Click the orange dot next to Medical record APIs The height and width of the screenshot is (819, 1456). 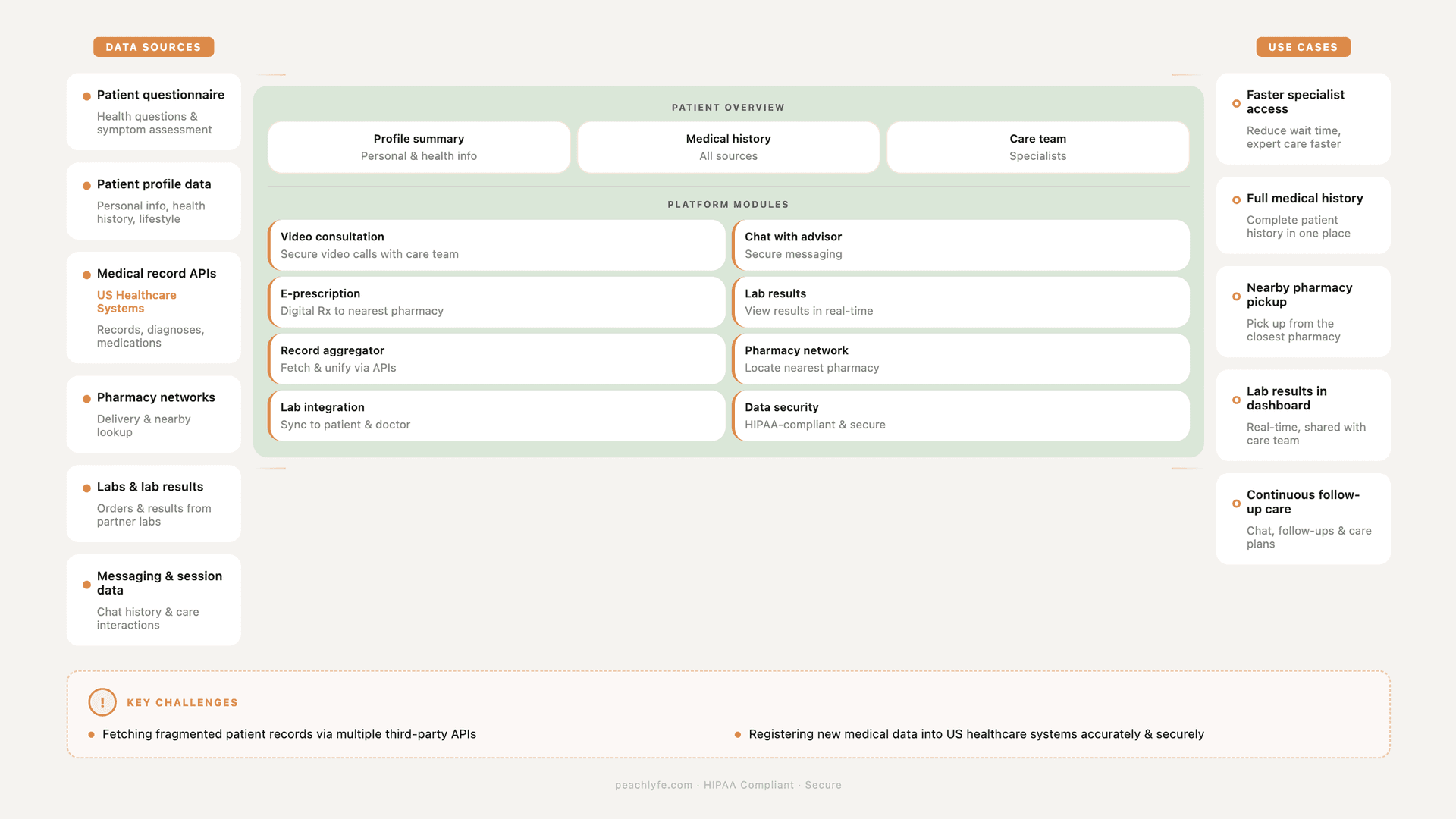(86, 275)
